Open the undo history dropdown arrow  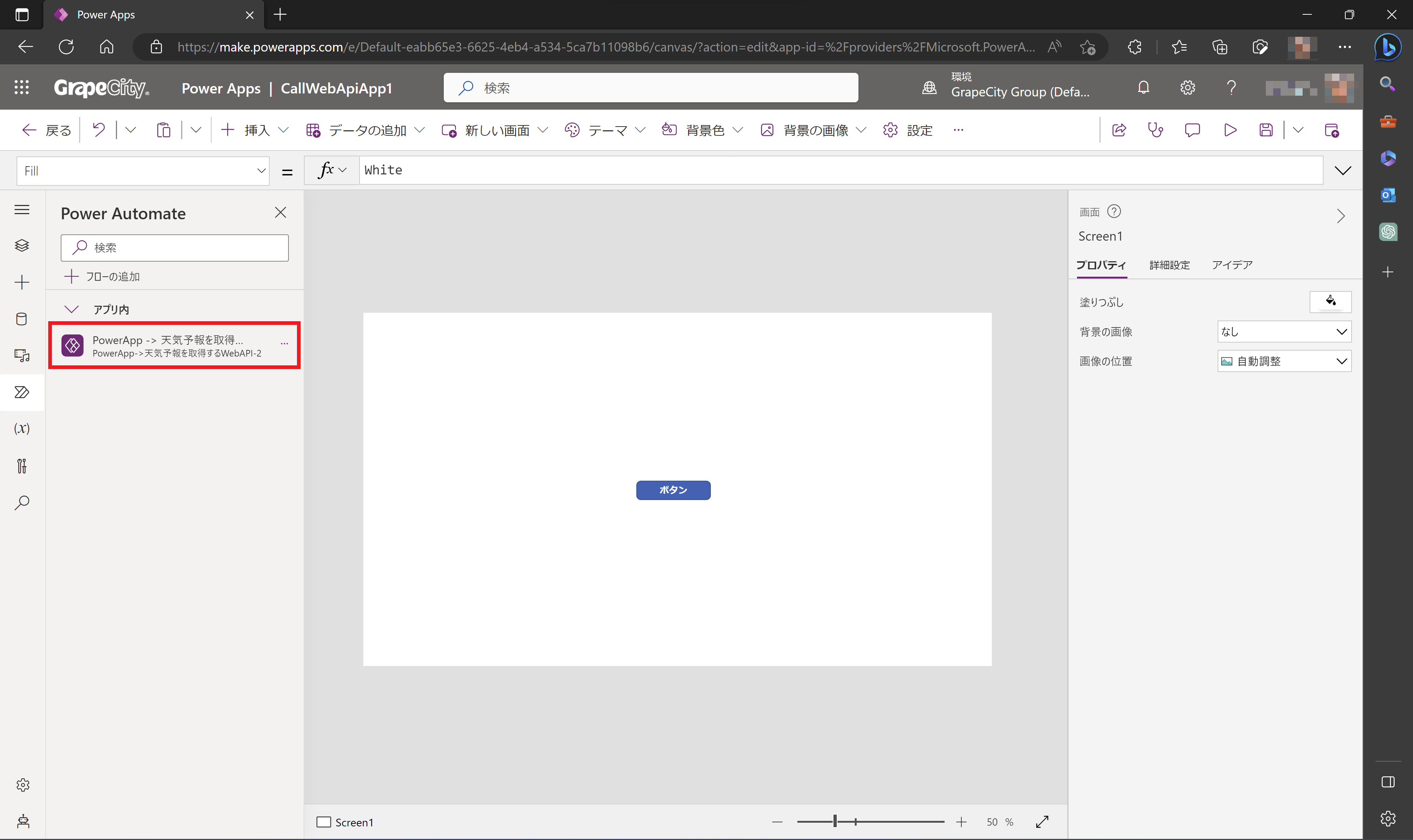click(x=130, y=130)
